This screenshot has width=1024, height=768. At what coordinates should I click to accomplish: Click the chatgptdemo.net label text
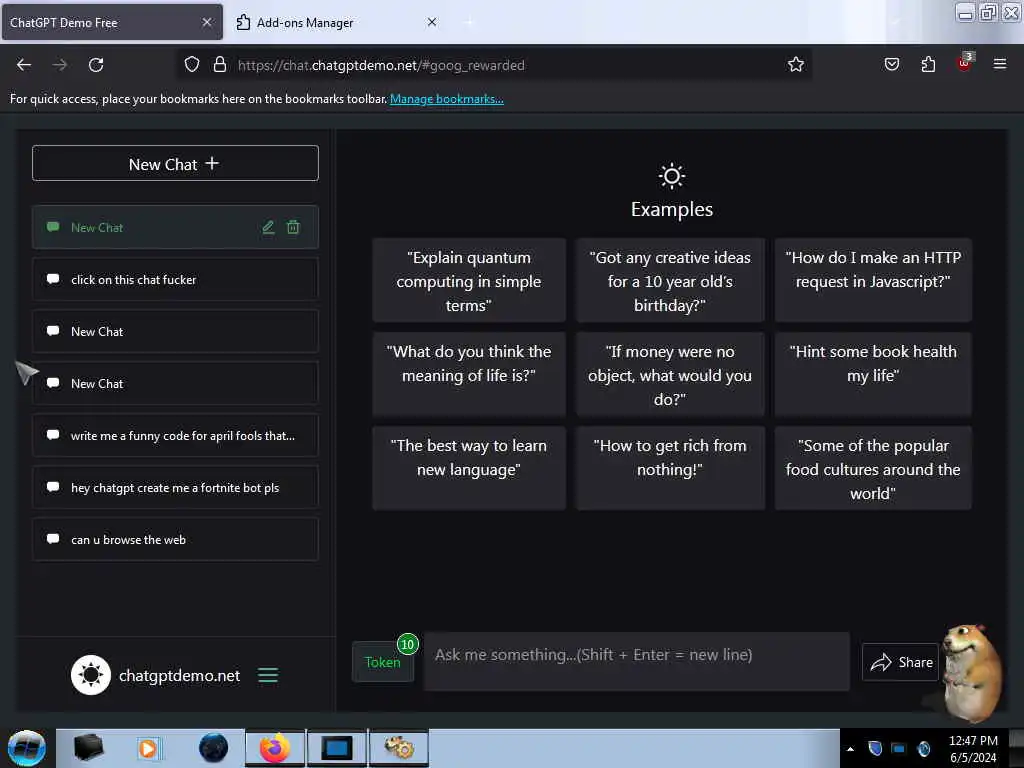(x=180, y=675)
